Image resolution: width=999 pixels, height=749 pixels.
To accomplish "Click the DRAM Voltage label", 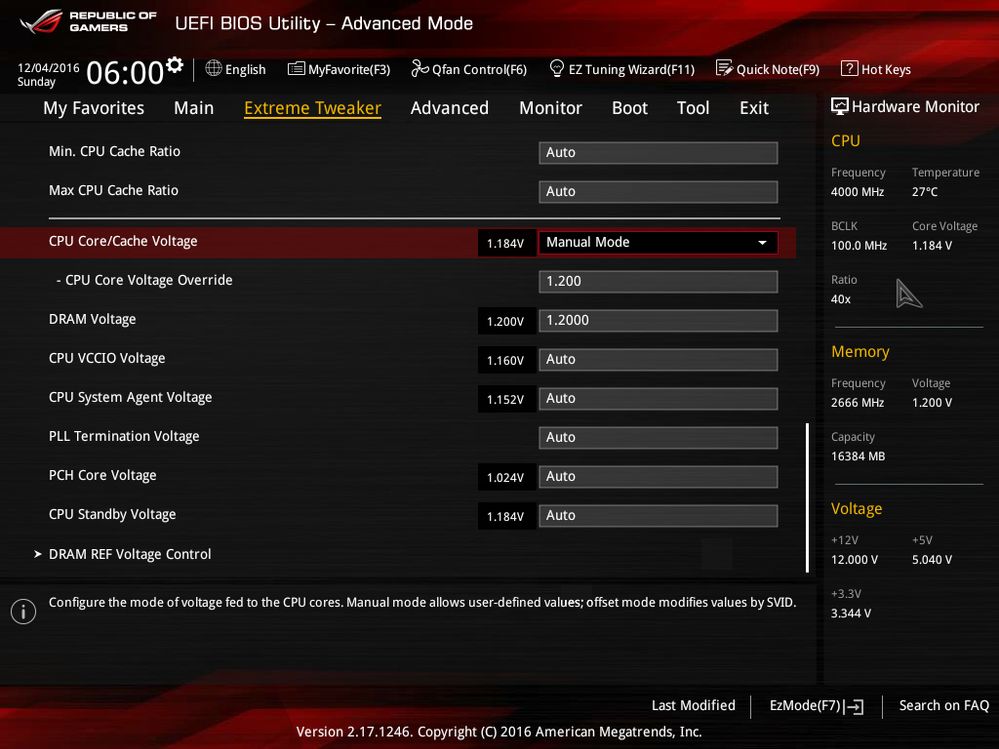I will (x=92, y=319).
